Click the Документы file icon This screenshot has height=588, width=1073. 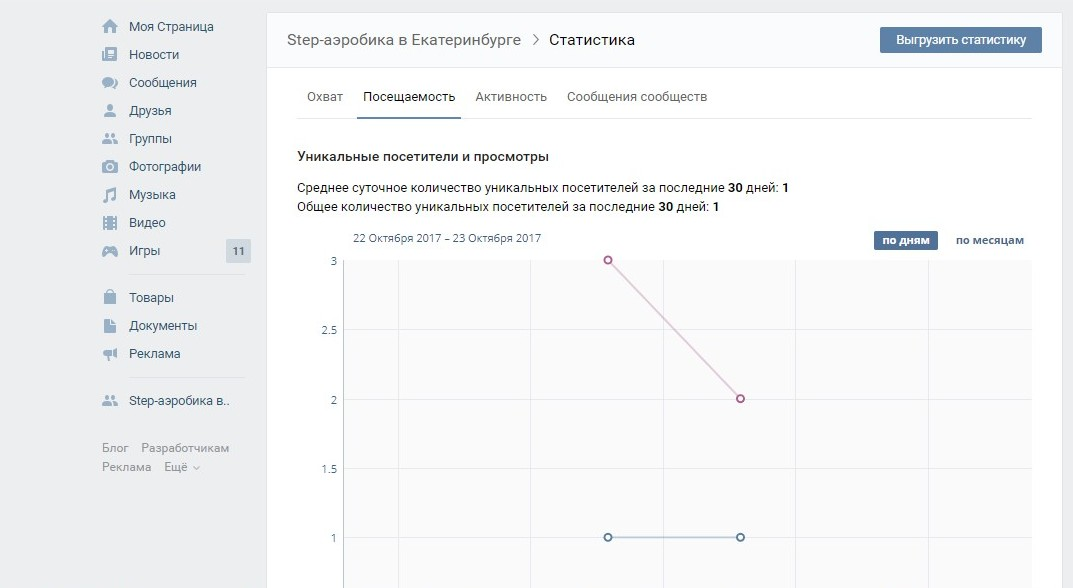110,326
